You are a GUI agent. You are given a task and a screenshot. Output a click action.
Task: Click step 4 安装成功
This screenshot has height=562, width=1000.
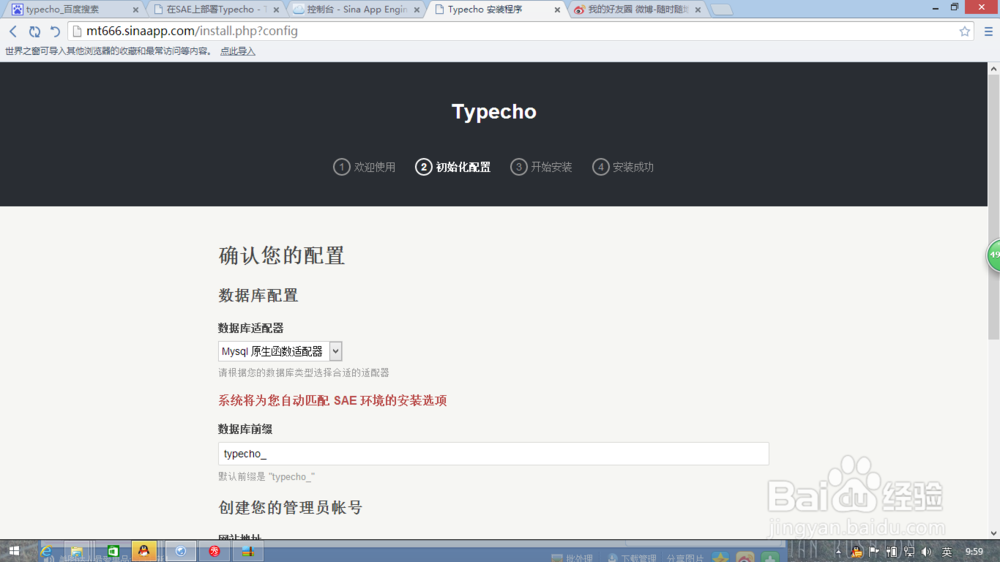[x=622, y=167]
